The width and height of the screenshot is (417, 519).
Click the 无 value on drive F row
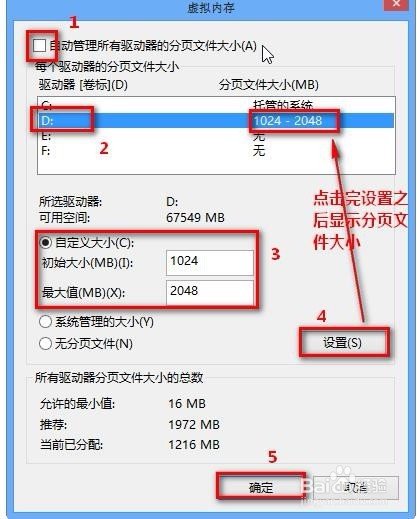tap(259, 151)
